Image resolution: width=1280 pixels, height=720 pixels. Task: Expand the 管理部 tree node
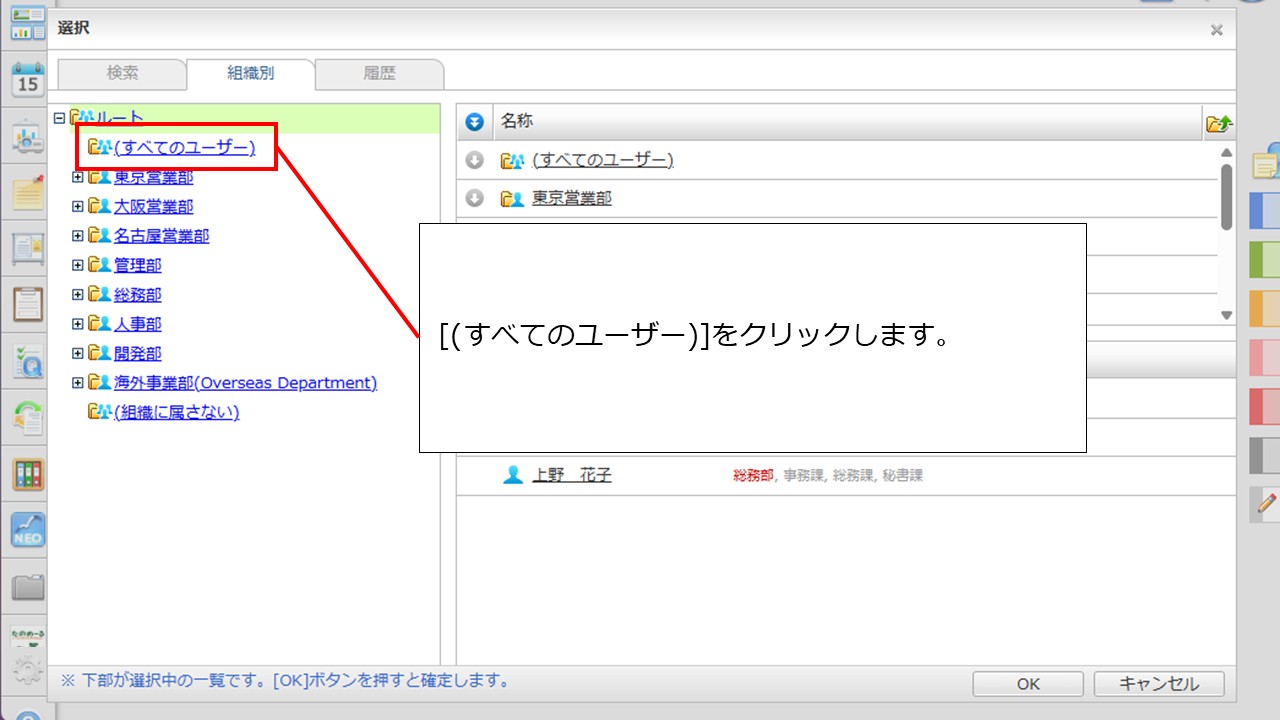click(x=78, y=265)
